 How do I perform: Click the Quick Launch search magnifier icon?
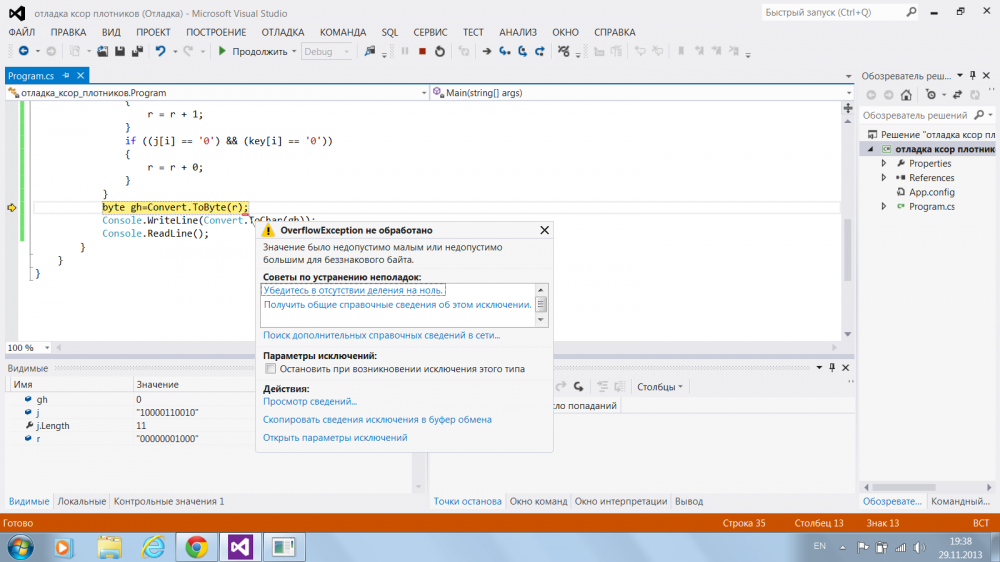[x=911, y=12]
